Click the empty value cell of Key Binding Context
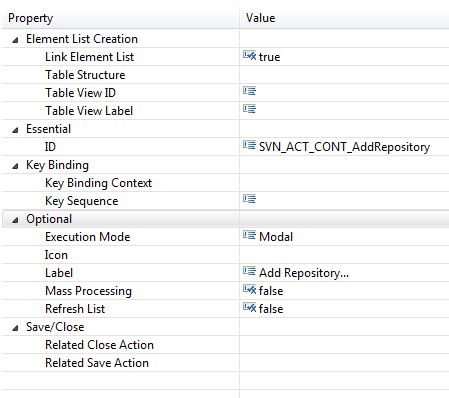The width and height of the screenshot is (449, 398). [x=344, y=183]
